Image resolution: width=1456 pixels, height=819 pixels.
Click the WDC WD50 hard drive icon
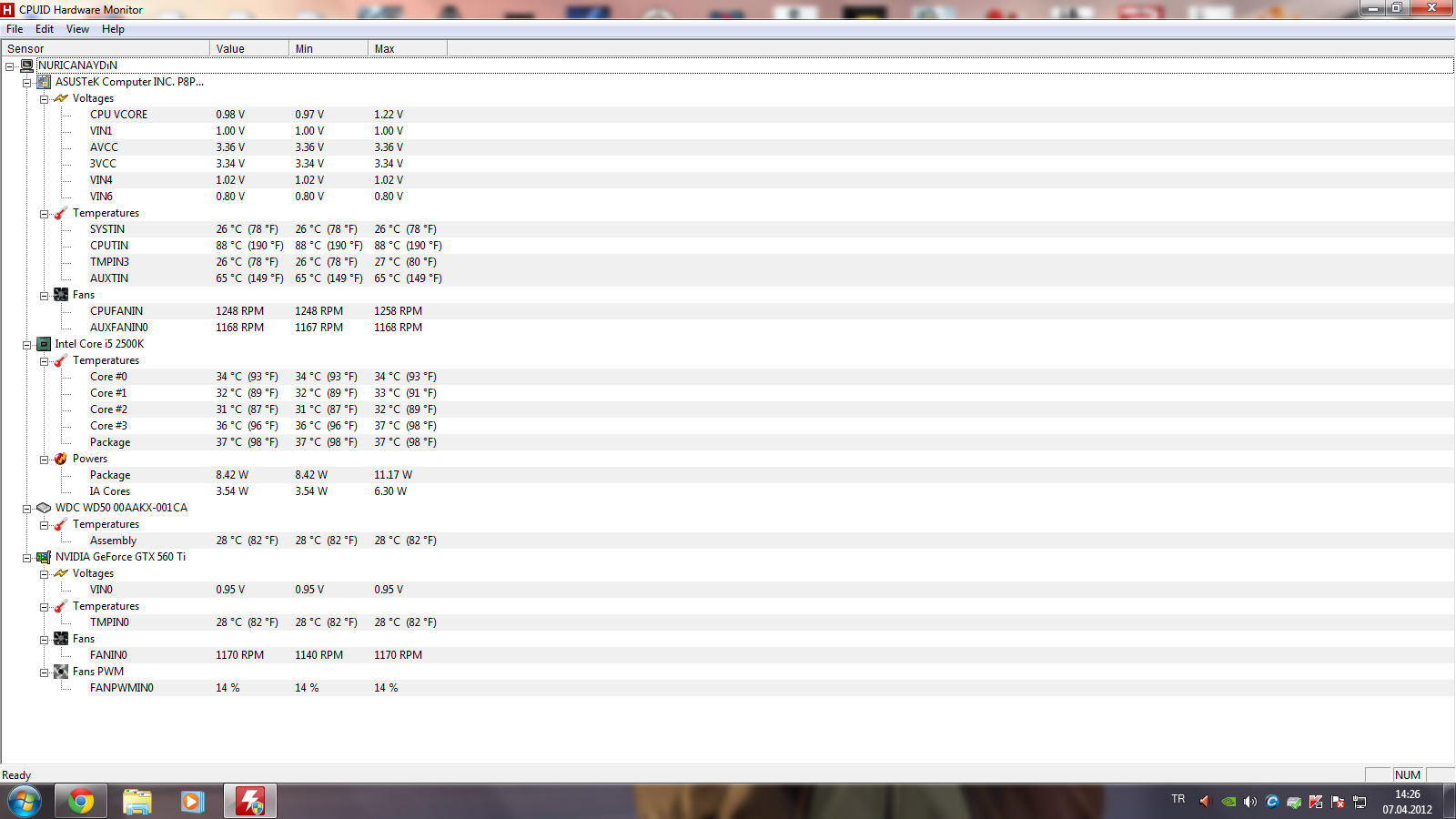pyautogui.click(x=44, y=508)
